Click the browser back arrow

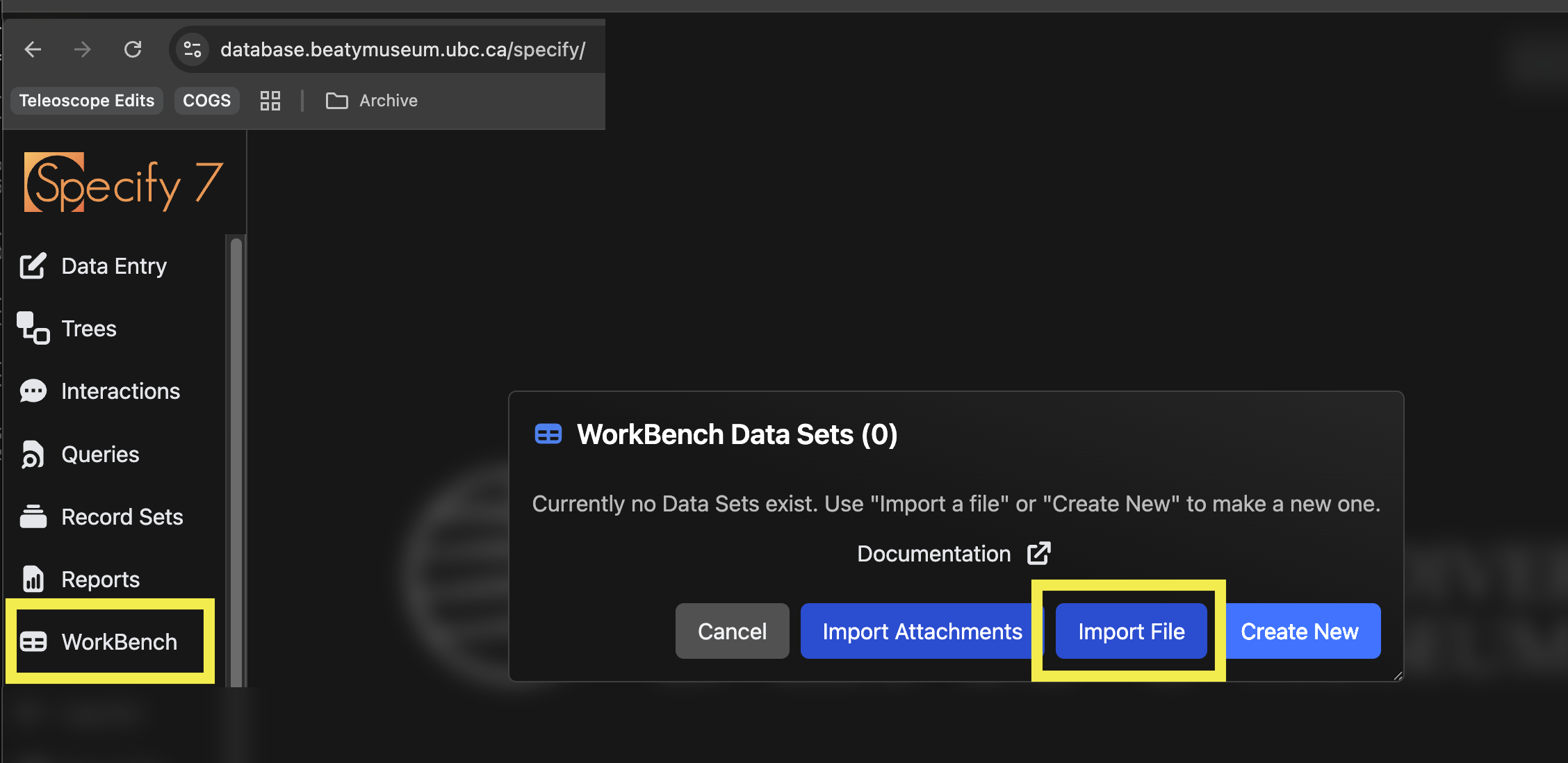(33, 49)
